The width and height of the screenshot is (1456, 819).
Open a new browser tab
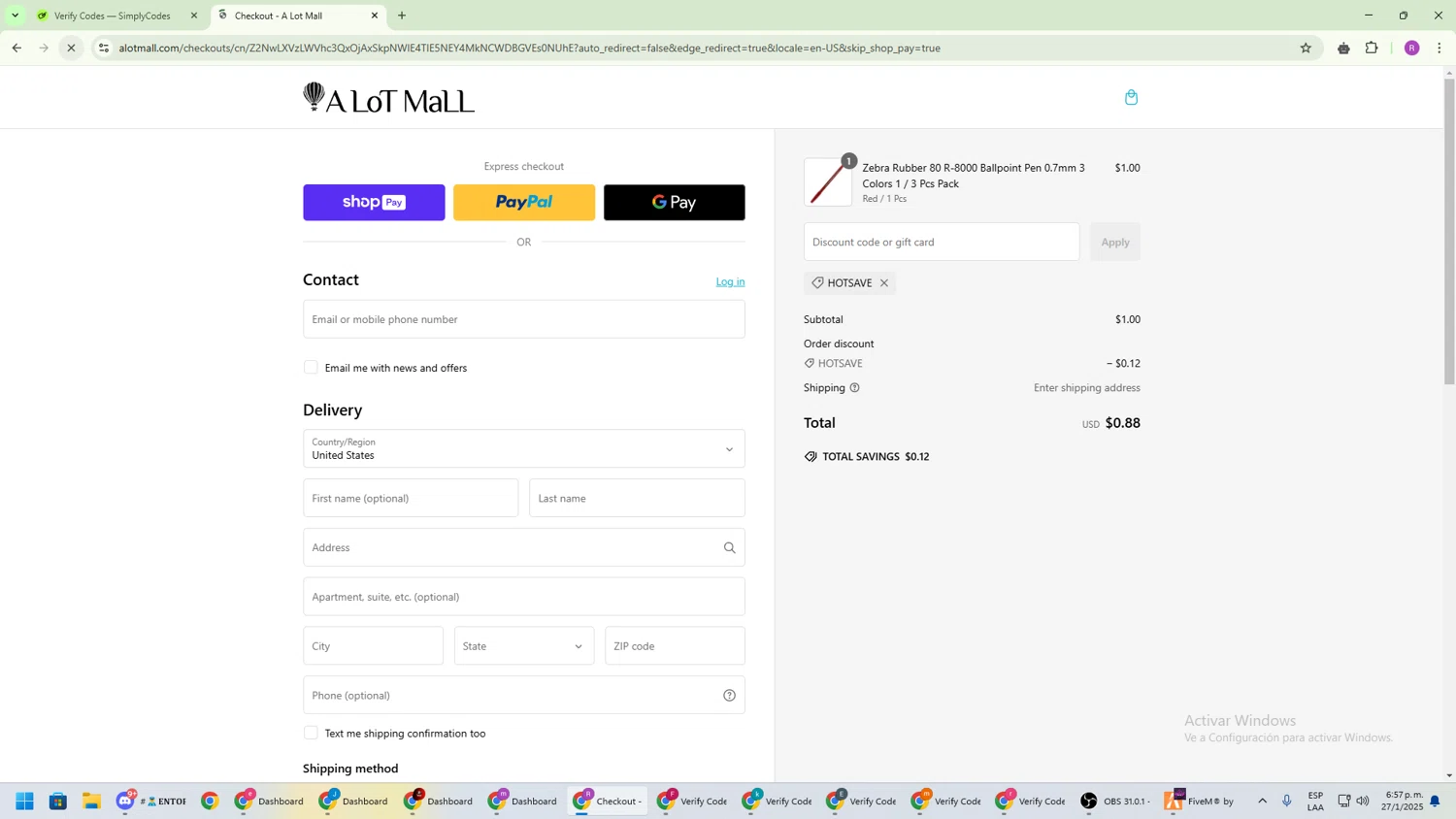(x=402, y=16)
